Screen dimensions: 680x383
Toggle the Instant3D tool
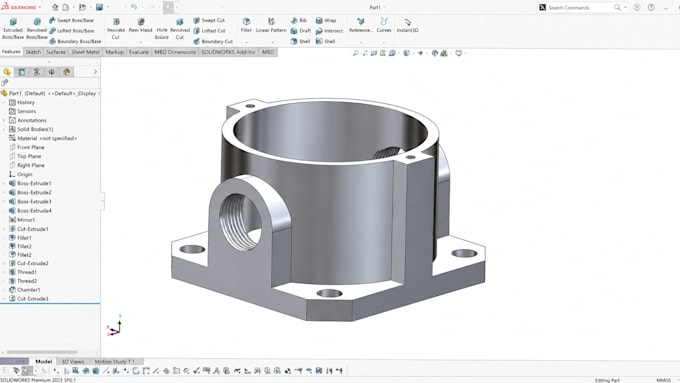[x=407, y=25]
